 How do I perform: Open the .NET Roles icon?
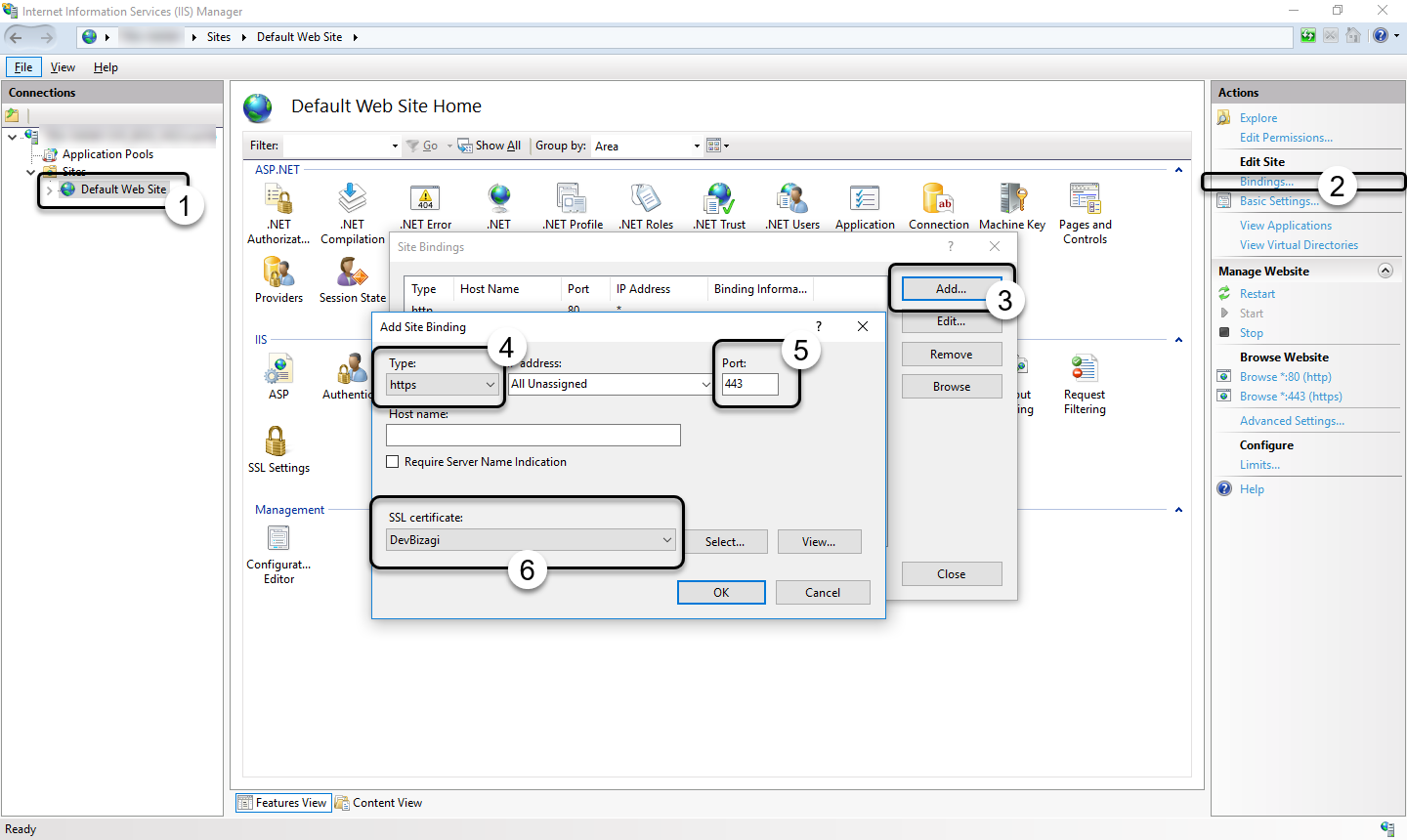pos(645,199)
